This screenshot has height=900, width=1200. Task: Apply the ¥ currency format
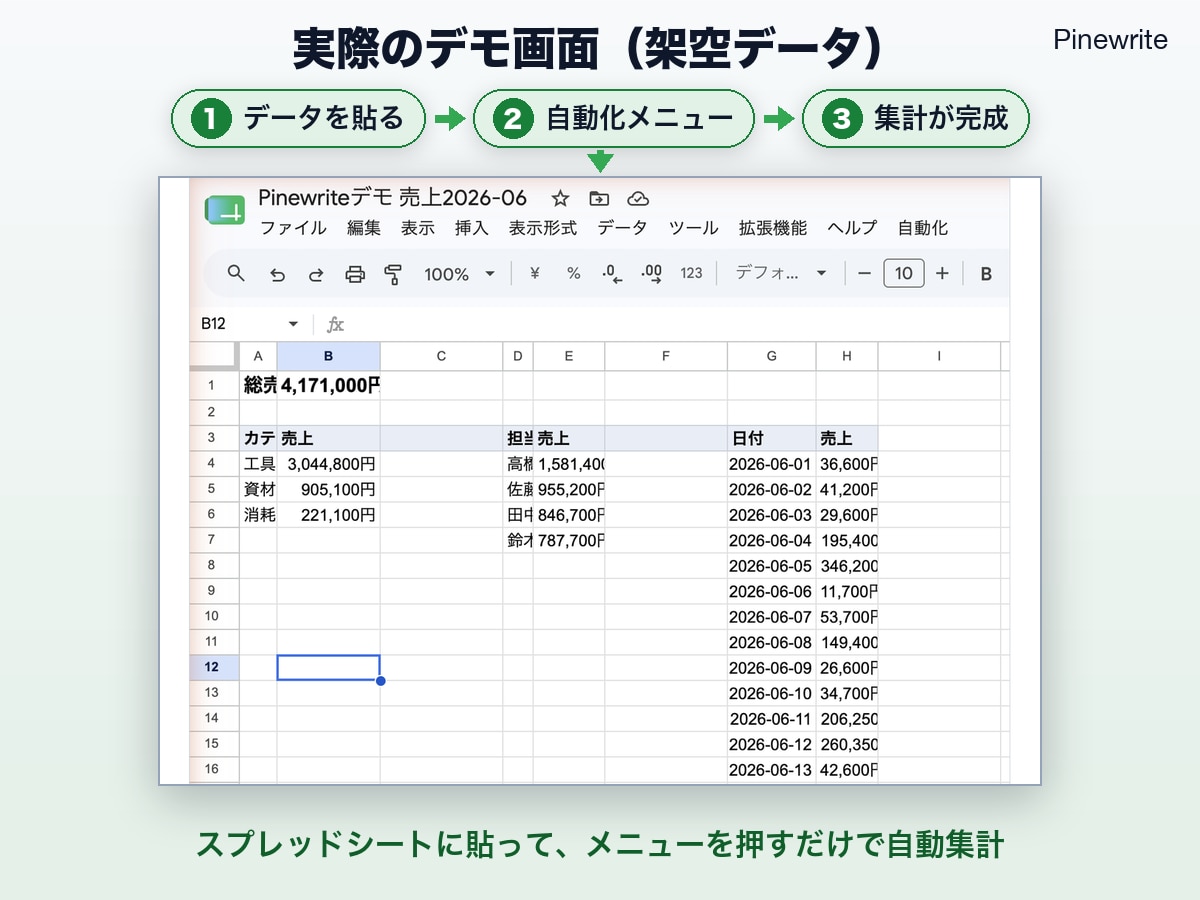[x=534, y=273]
